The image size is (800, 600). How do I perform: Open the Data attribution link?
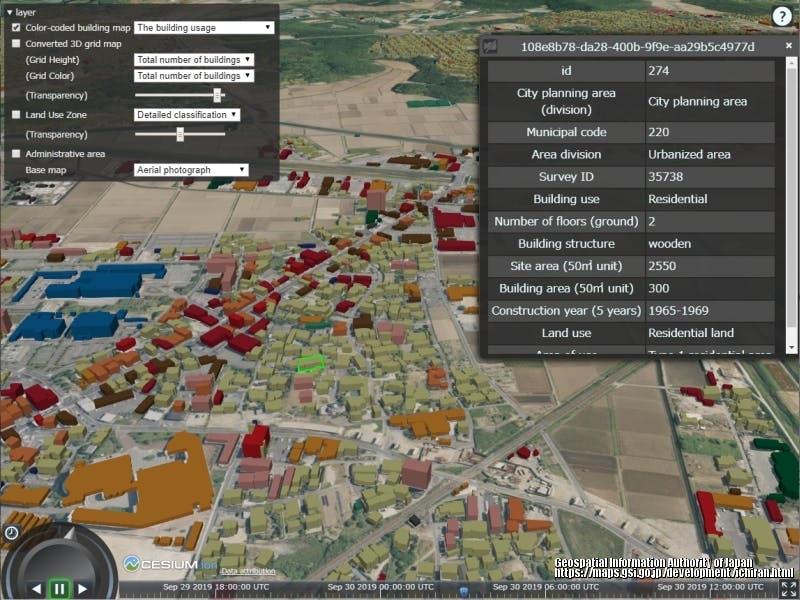point(248,571)
